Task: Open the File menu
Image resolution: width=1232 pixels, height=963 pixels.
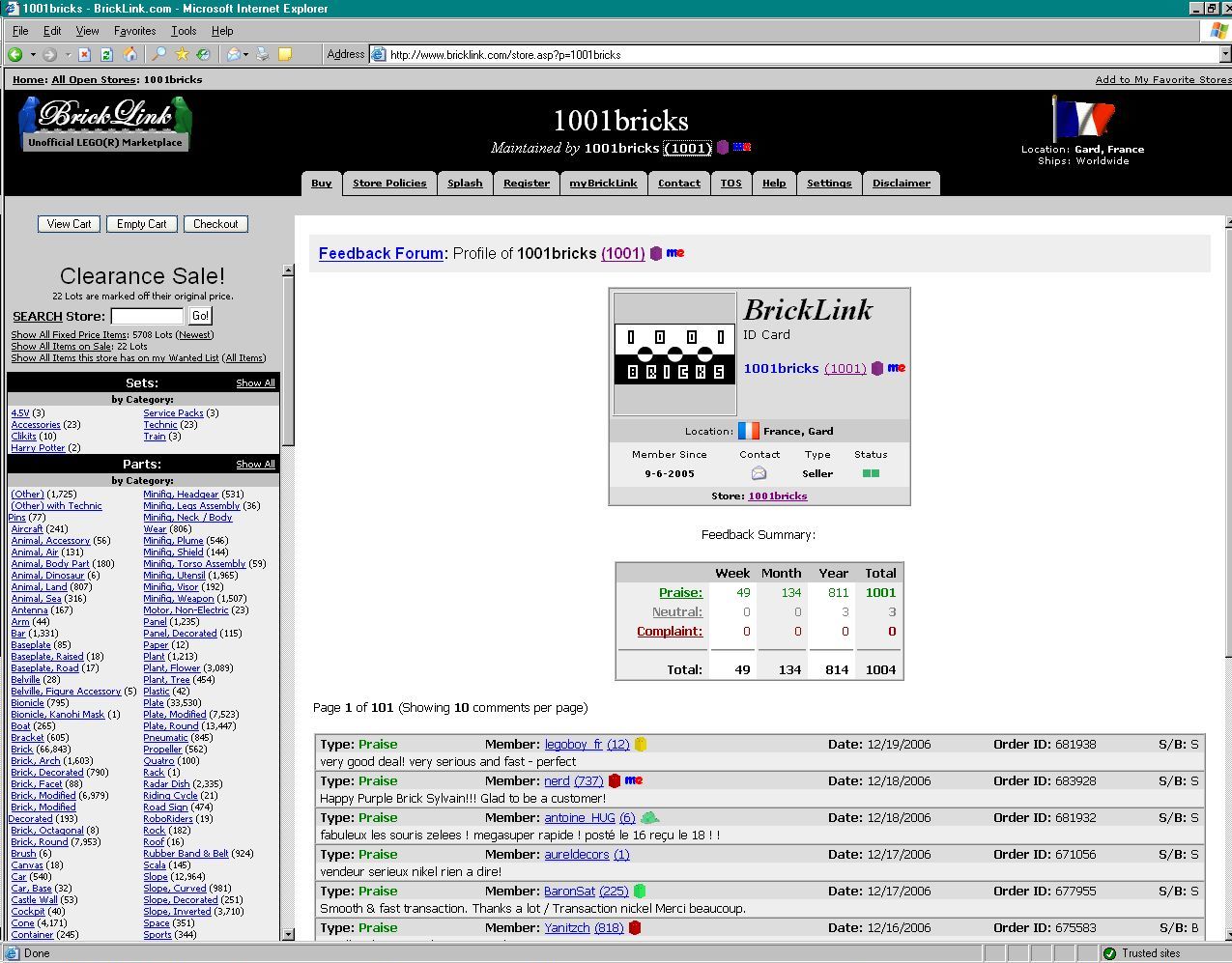Action: (x=20, y=31)
